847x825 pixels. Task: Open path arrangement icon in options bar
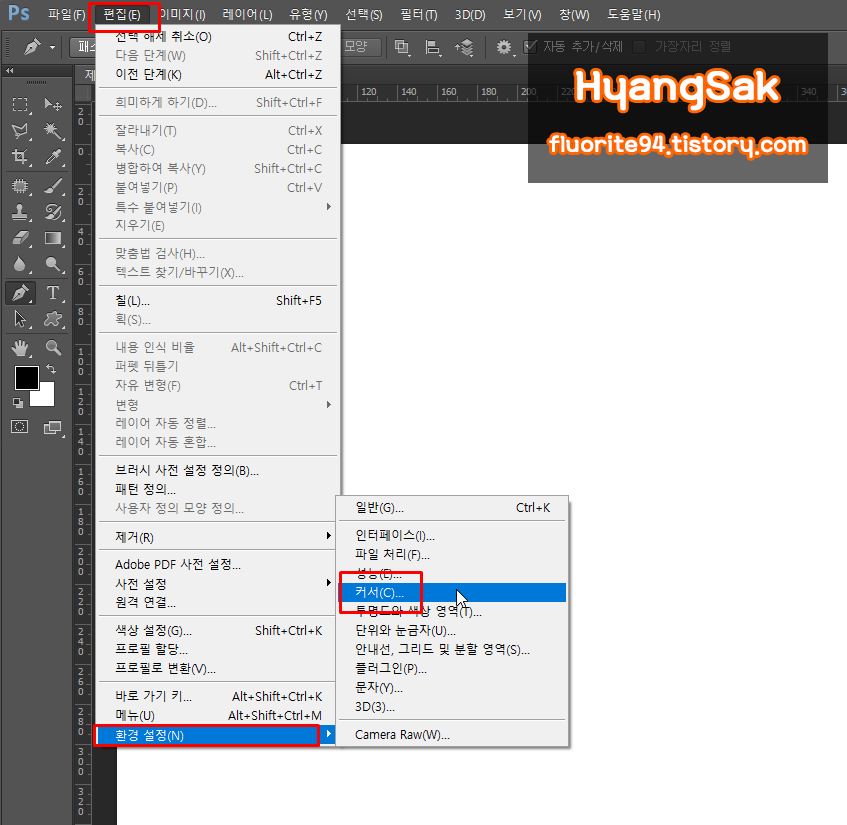pyautogui.click(x=463, y=48)
